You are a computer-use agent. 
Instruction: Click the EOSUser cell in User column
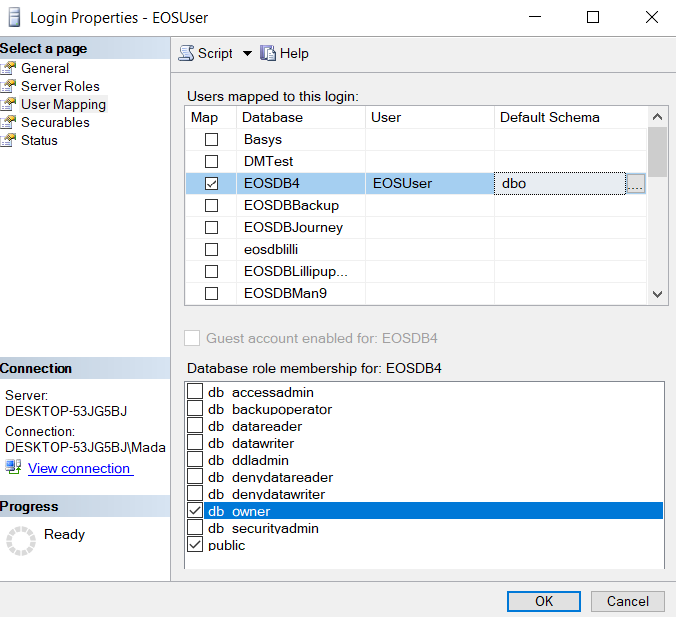click(429, 184)
